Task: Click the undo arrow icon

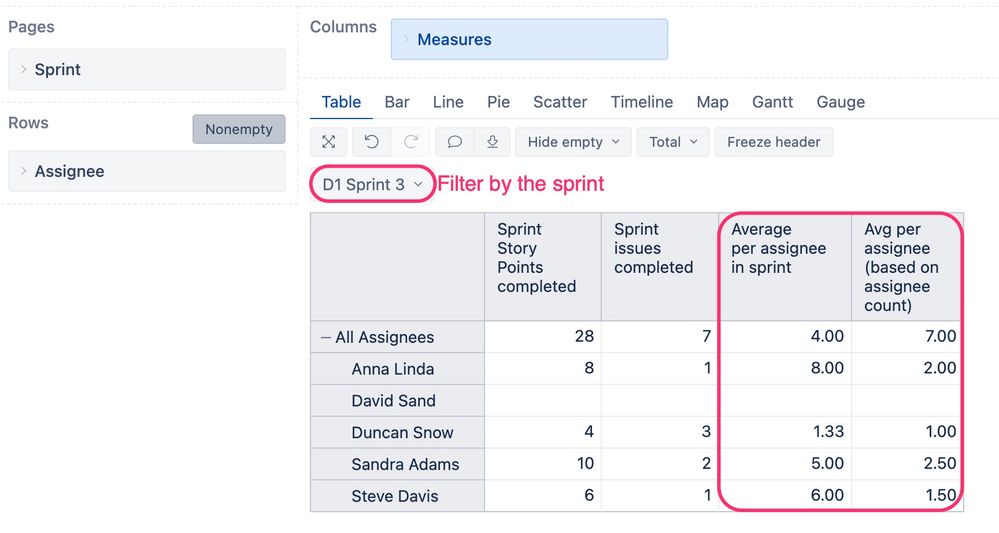Action: 371,142
